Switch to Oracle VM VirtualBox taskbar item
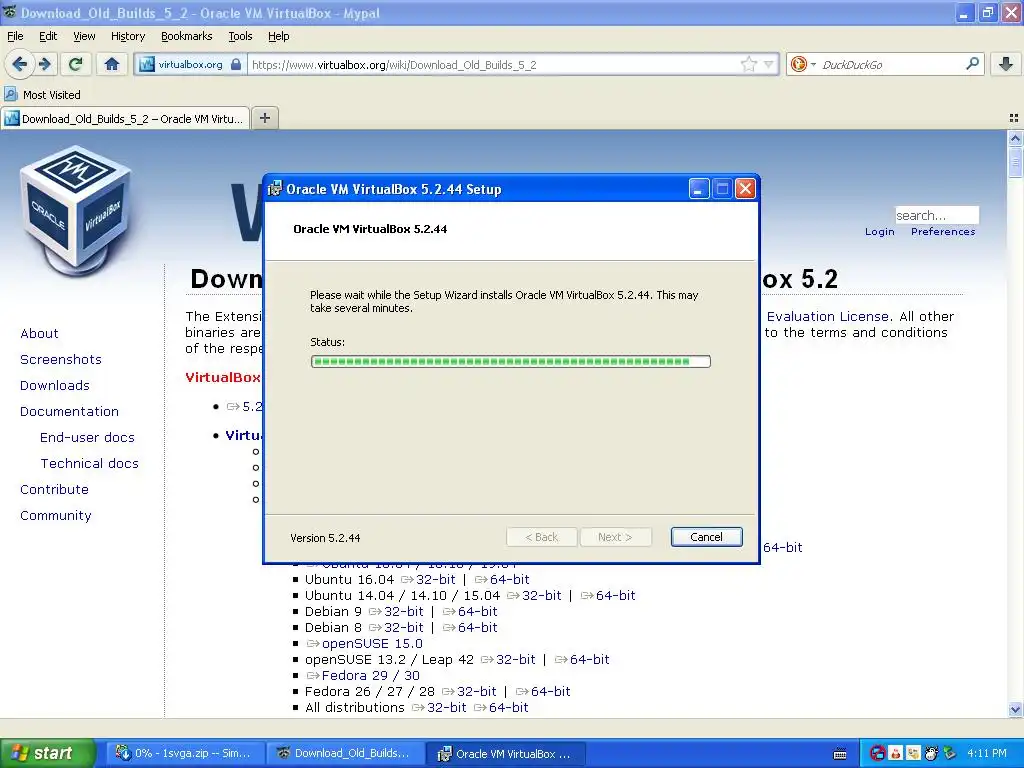1024x768 pixels. coord(505,753)
